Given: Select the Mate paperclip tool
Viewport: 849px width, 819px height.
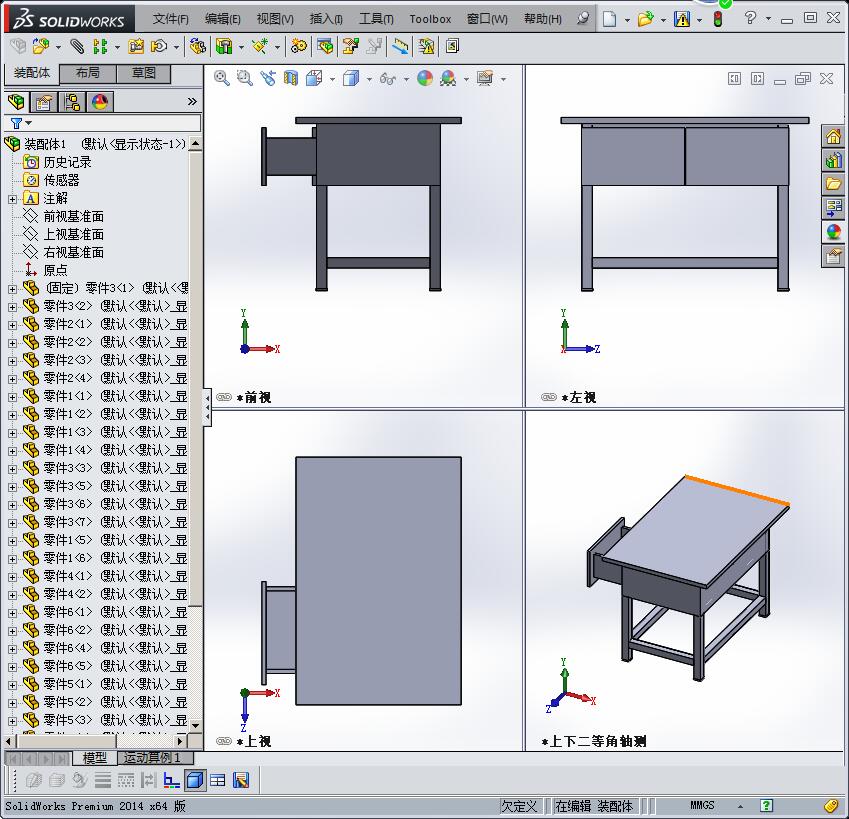Looking at the screenshot, I should point(77,47).
